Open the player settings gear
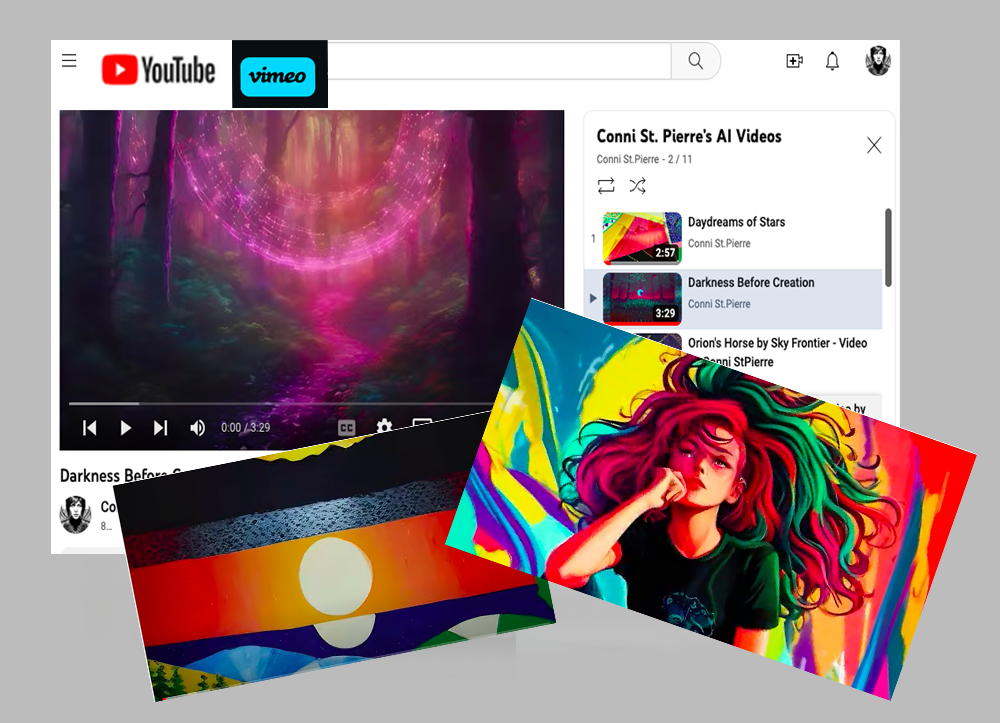The image size is (1000, 723). click(384, 426)
